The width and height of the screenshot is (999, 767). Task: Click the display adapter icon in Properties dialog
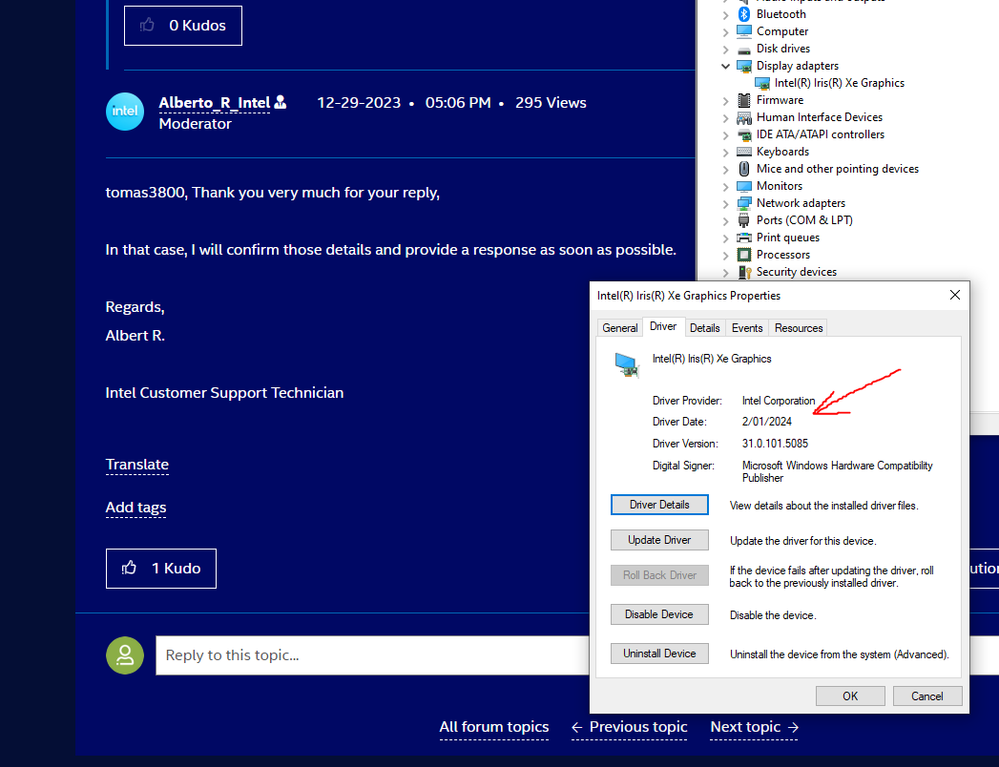point(627,365)
